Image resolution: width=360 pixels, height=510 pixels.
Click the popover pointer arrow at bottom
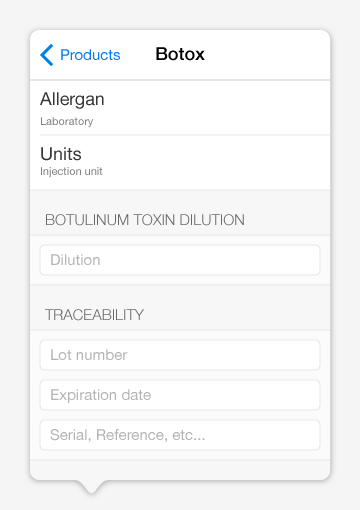(x=91, y=487)
